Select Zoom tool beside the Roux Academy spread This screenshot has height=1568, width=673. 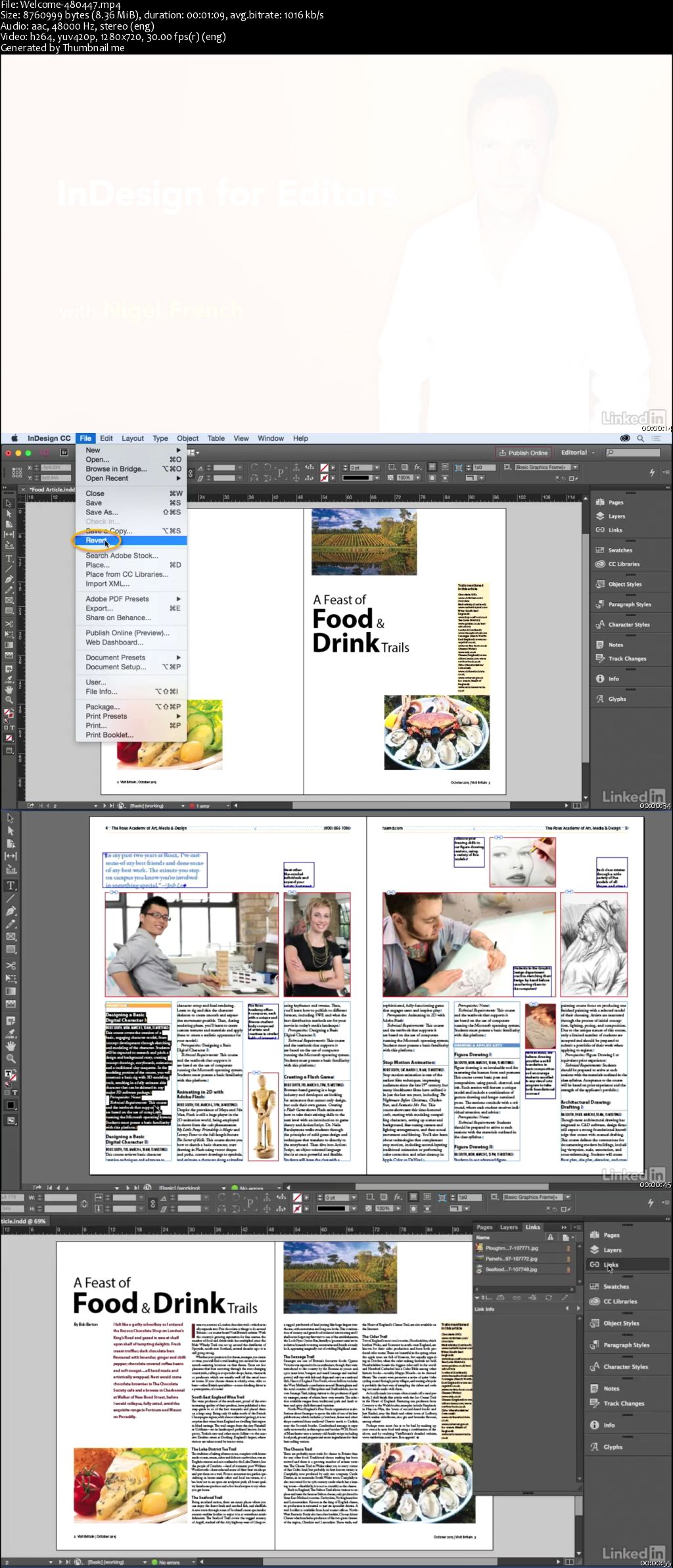11,1058
